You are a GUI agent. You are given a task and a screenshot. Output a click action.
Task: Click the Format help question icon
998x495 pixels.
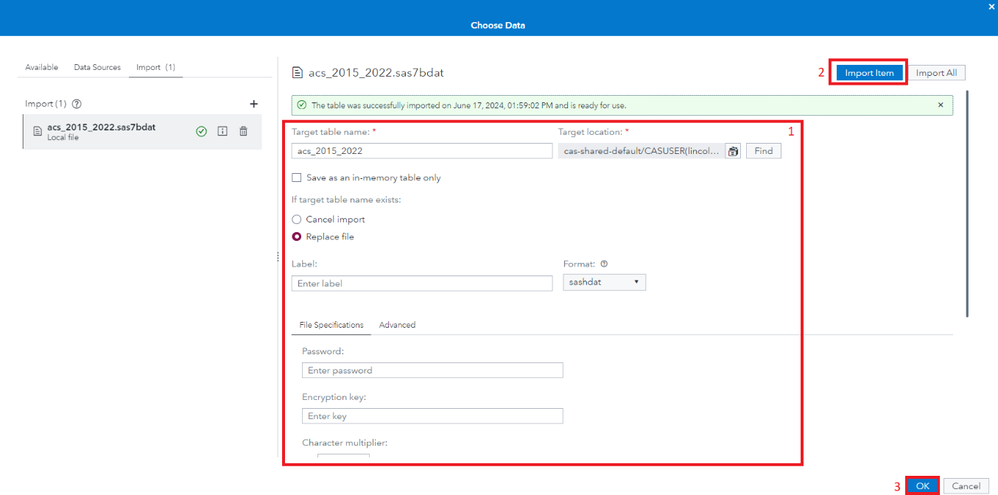604,265
